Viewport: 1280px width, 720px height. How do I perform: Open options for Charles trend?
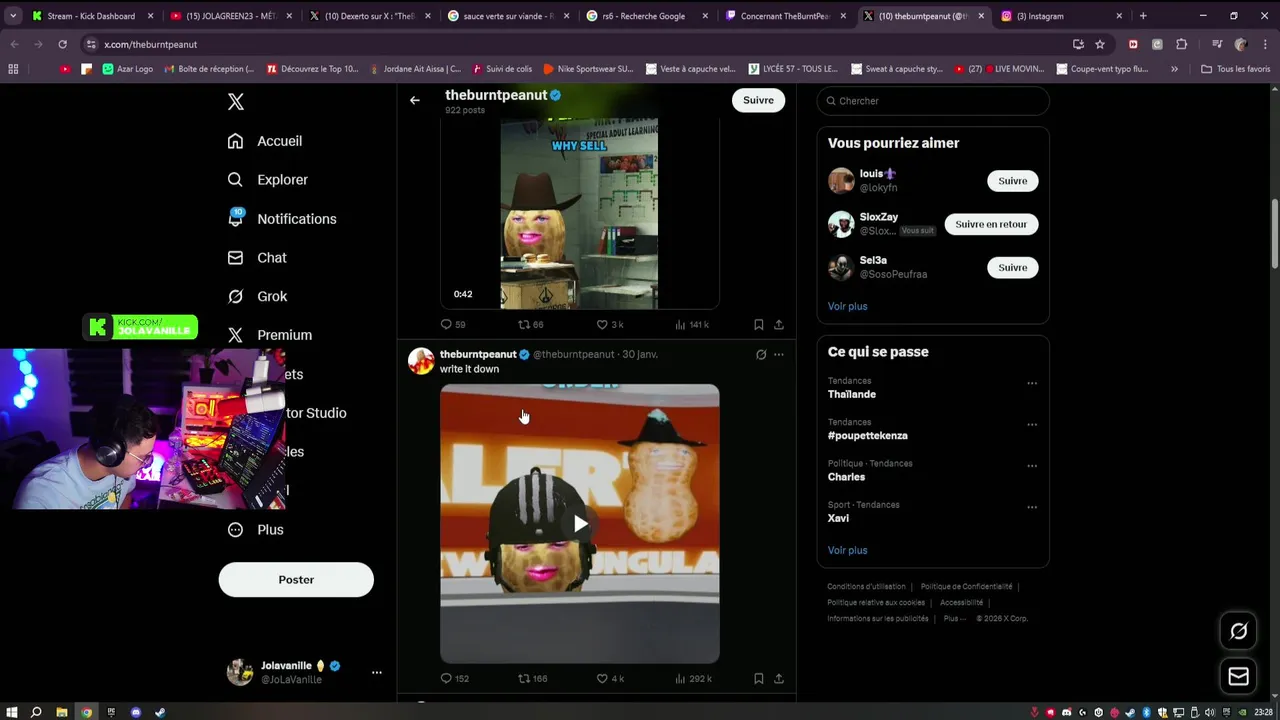[1032, 466]
